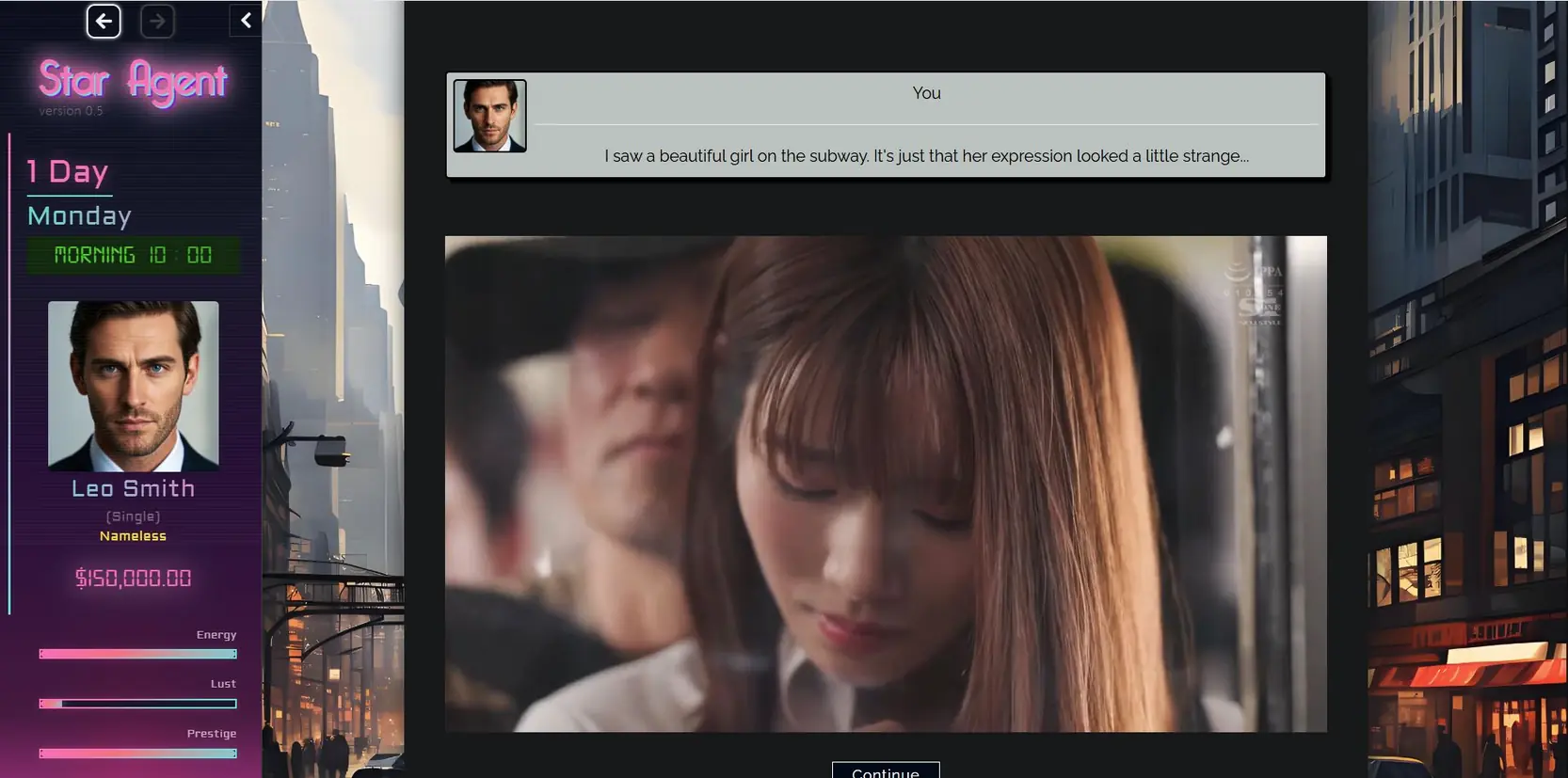
Task: Click the Lust stat bar
Action: coord(137,704)
